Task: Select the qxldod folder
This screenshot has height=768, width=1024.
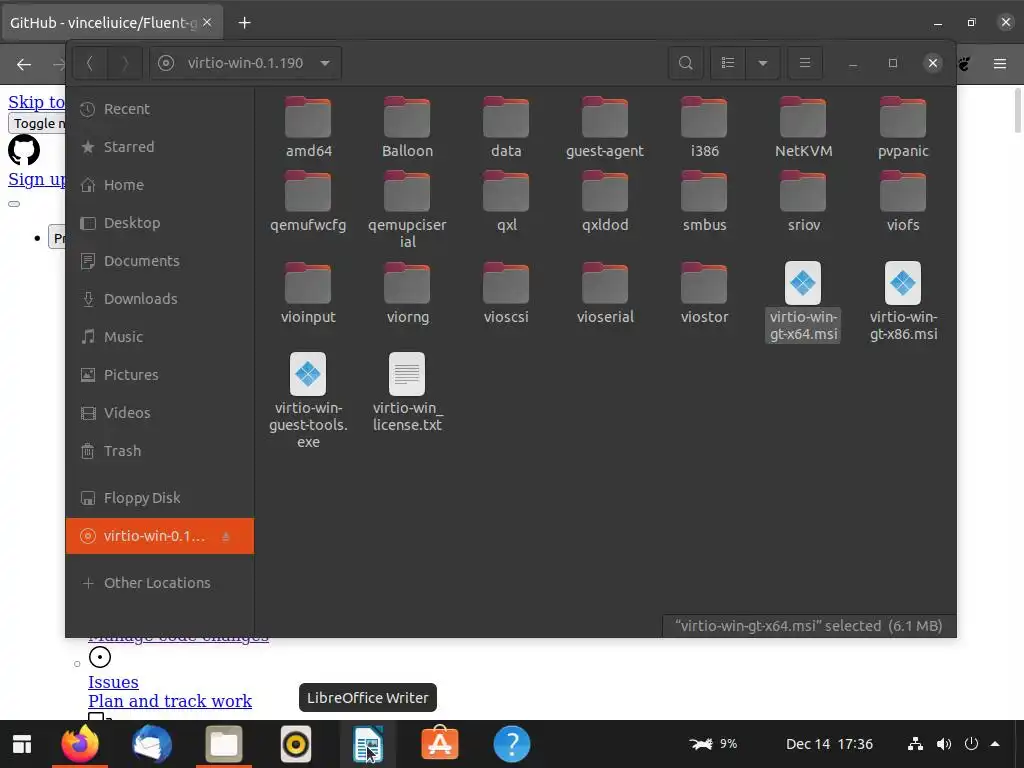Action: 605,201
